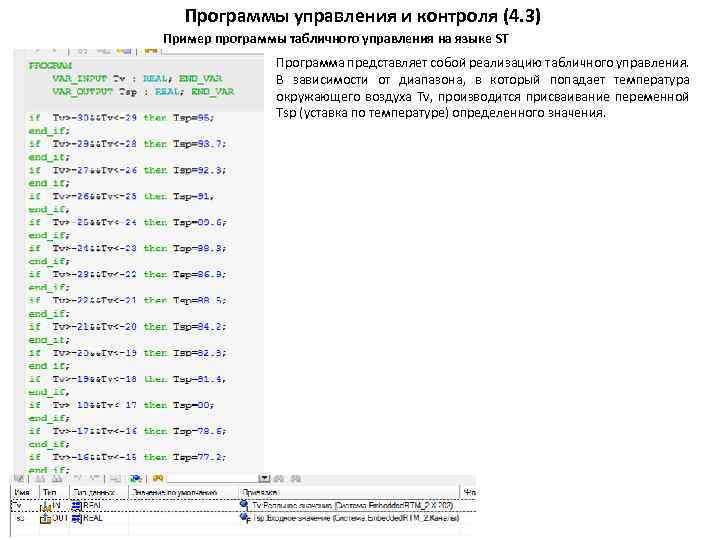Screen dimensions: 720x540
Task: Click the subtitle 'Пример программы табличного управления'
Action: (x=298, y=39)
